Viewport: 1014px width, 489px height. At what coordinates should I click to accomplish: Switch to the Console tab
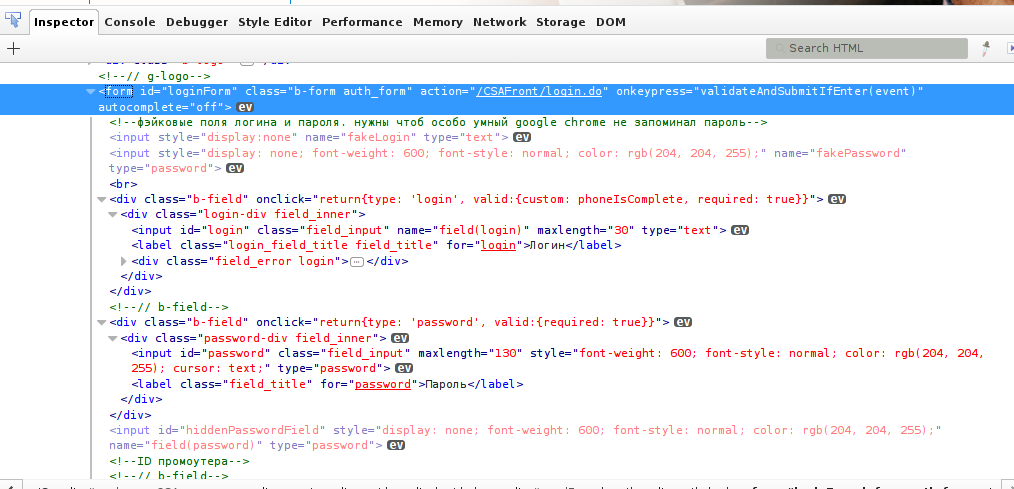pyautogui.click(x=130, y=22)
